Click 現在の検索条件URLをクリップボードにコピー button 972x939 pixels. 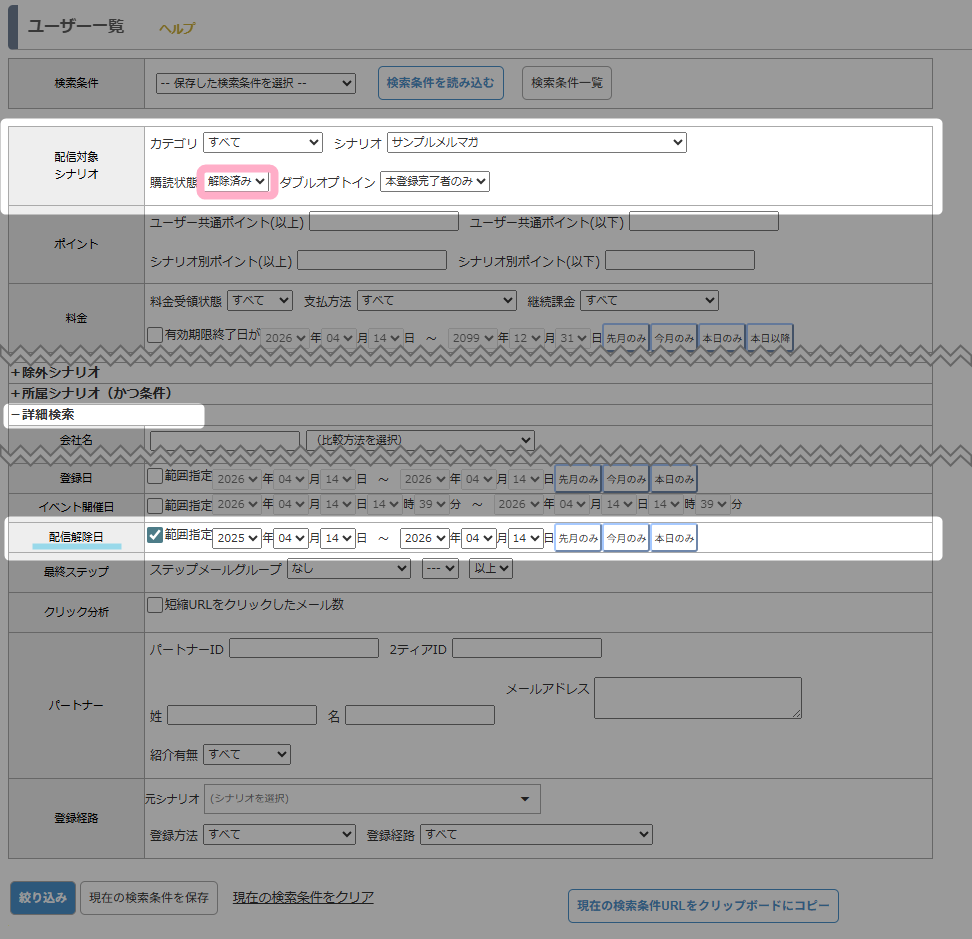click(703, 906)
